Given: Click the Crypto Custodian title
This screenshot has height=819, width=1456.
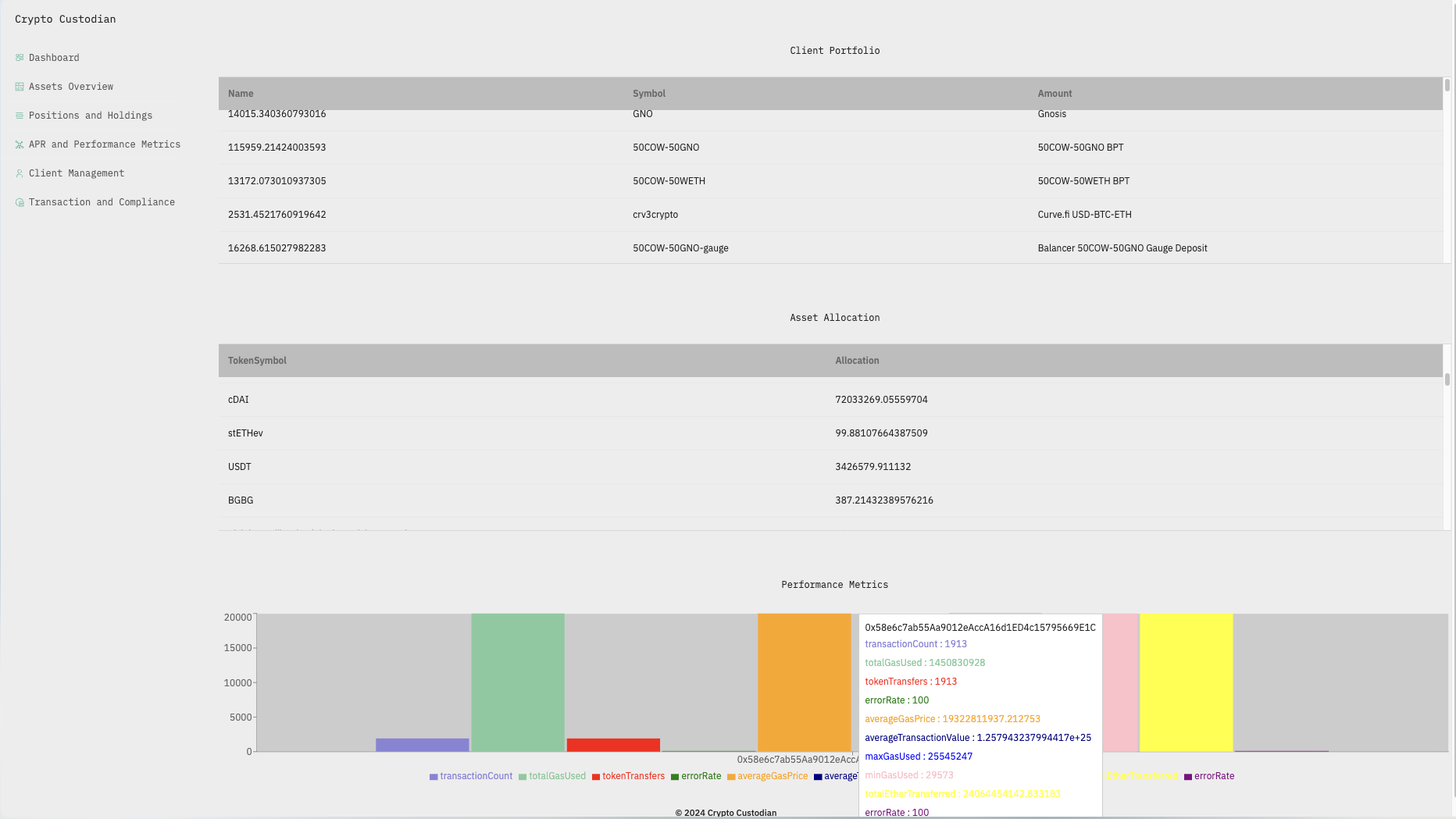Looking at the screenshot, I should tap(66, 19).
